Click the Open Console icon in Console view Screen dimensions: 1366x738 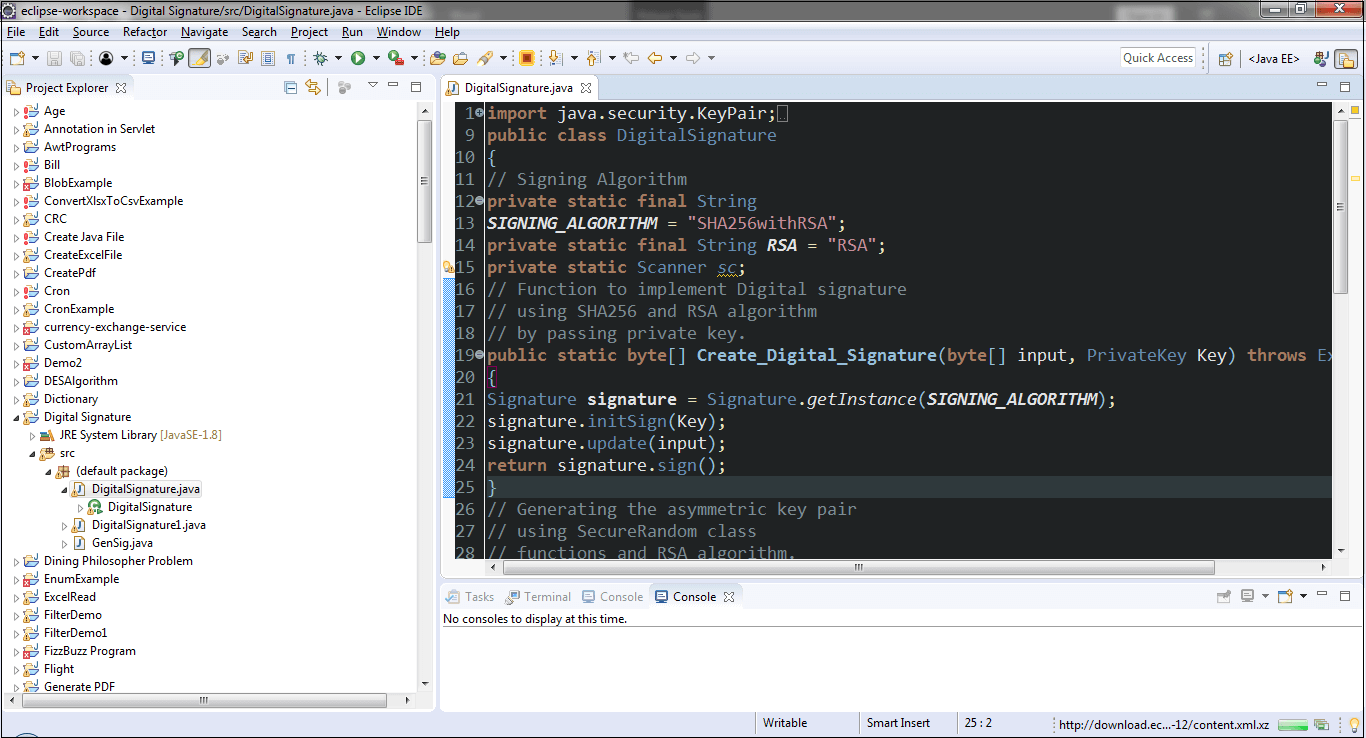click(1284, 596)
